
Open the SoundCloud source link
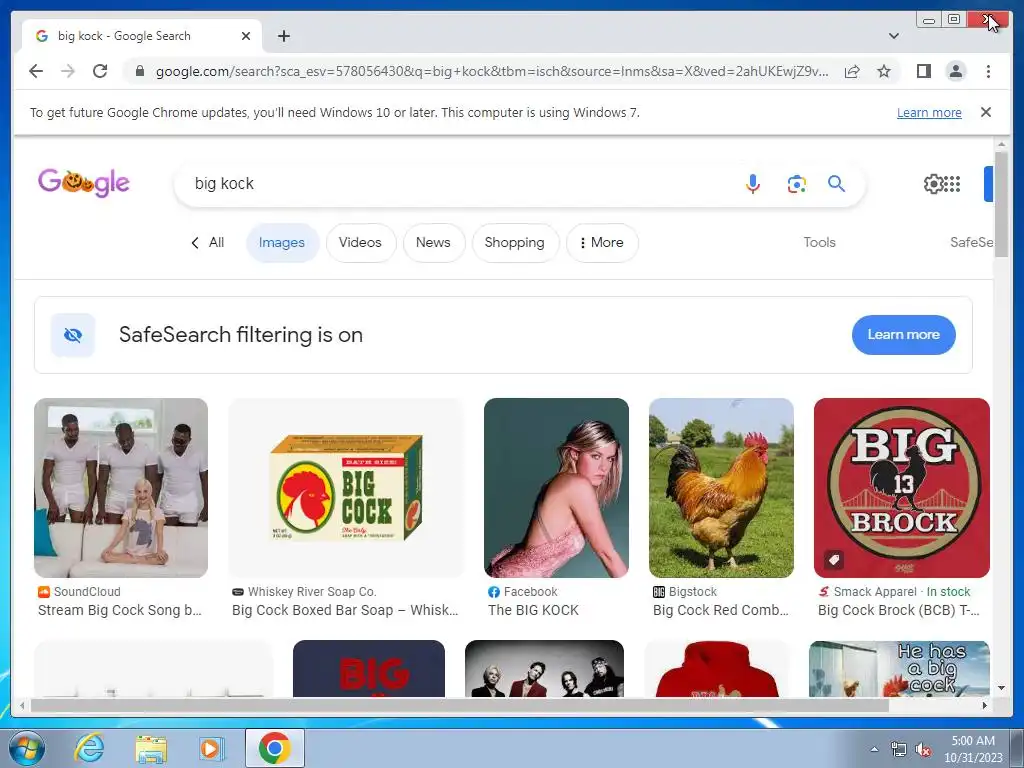79,592
